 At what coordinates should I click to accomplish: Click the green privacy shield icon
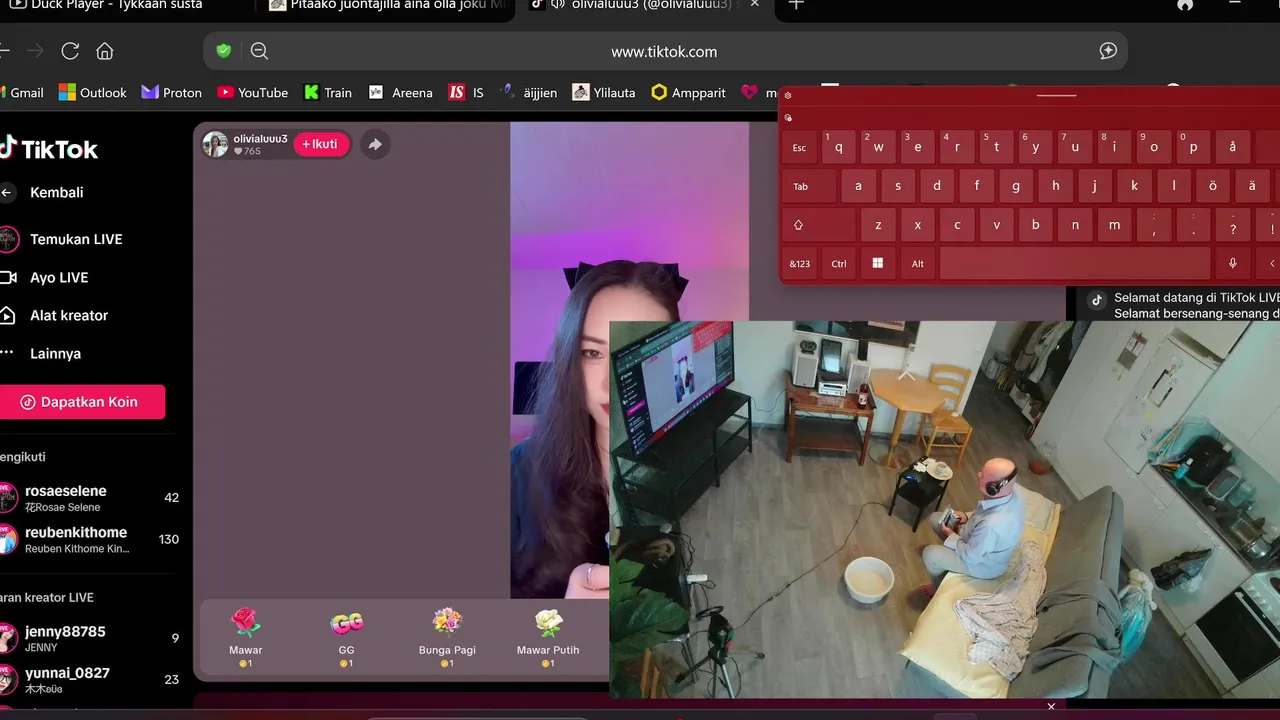tap(224, 51)
